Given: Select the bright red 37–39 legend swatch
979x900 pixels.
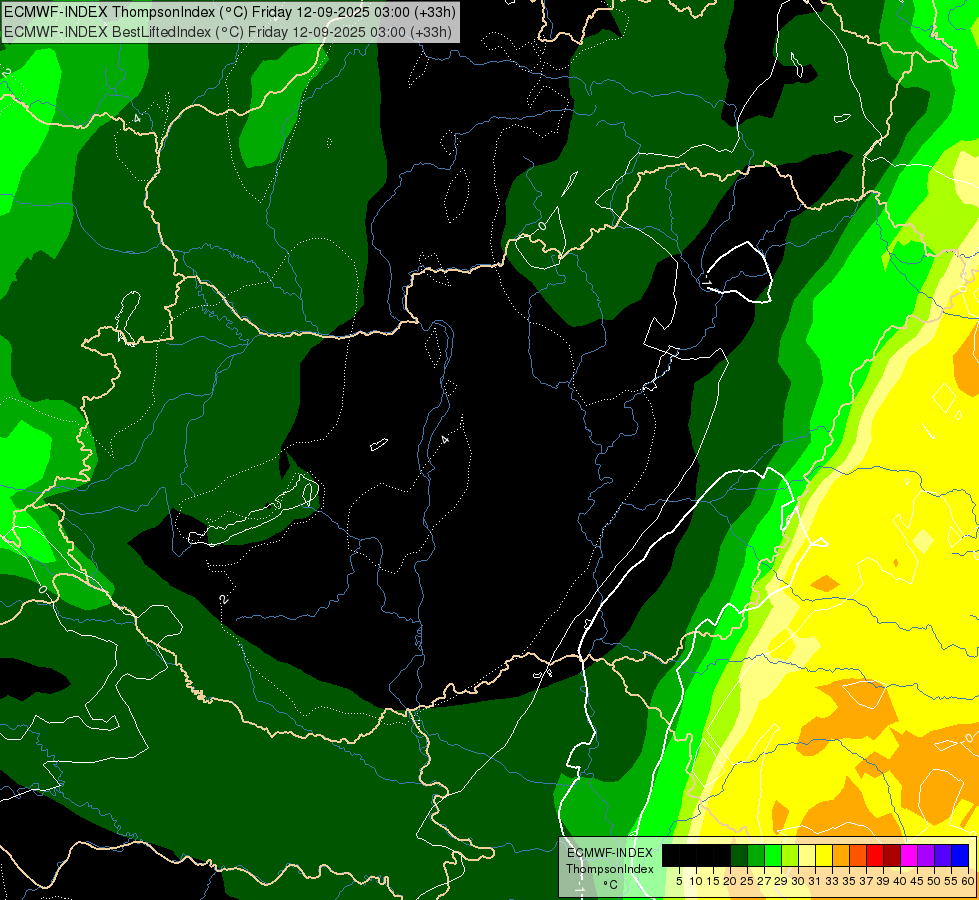Looking at the screenshot, I should pos(875,855).
